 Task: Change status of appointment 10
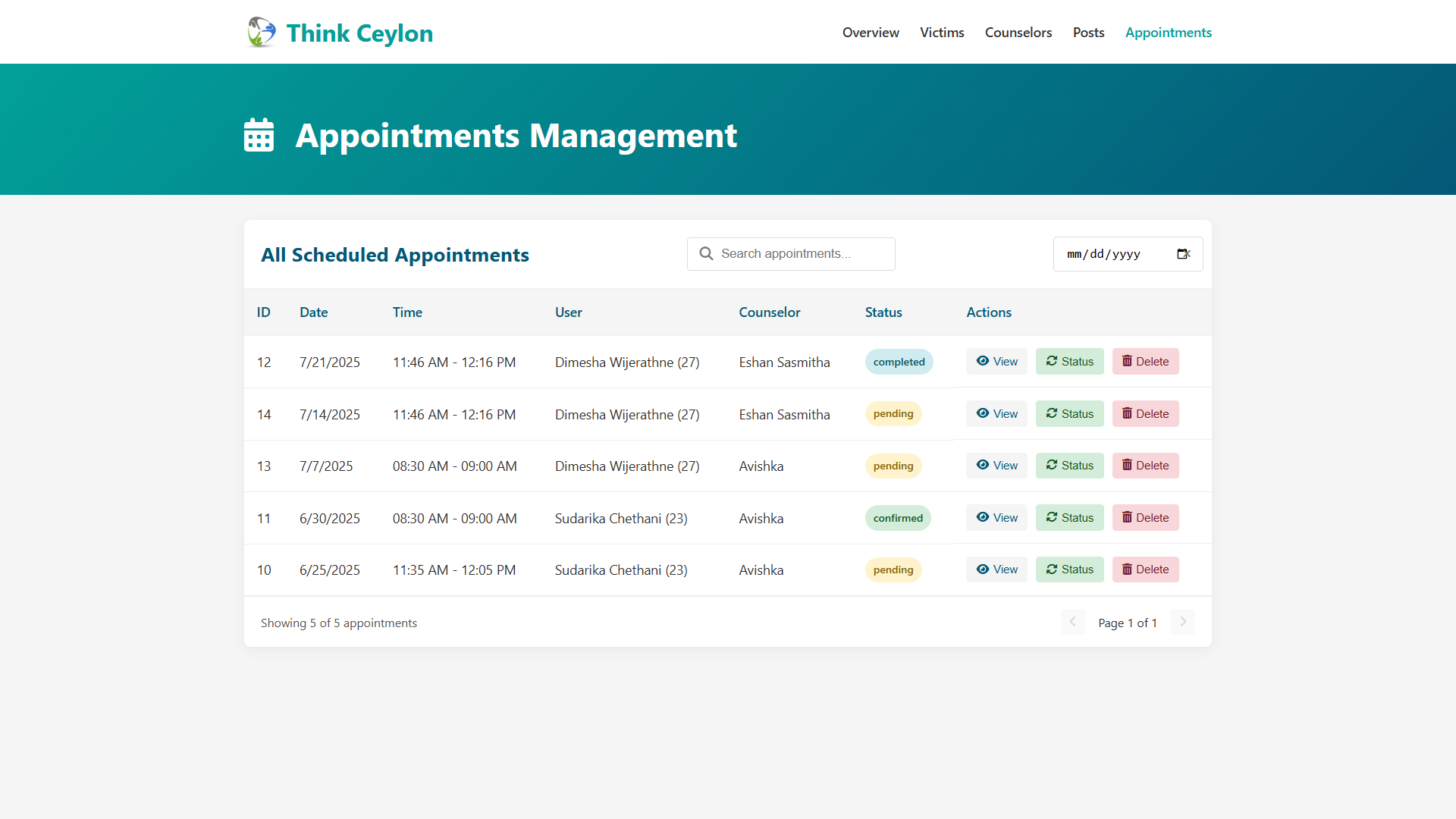coord(1070,570)
